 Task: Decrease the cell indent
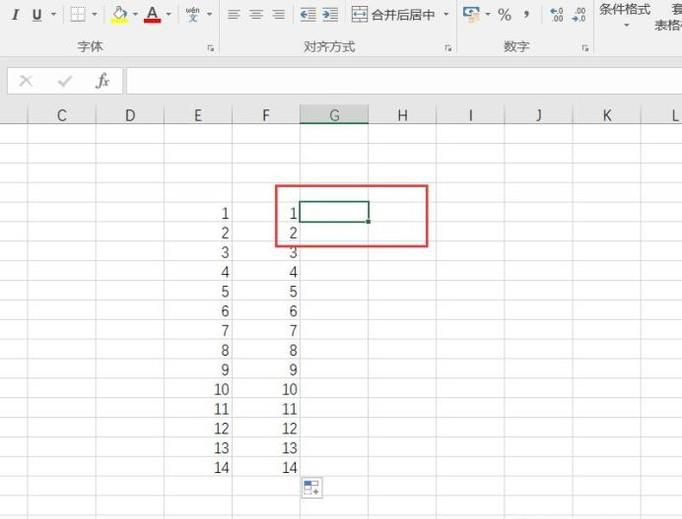pyautogui.click(x=308, y=15)
